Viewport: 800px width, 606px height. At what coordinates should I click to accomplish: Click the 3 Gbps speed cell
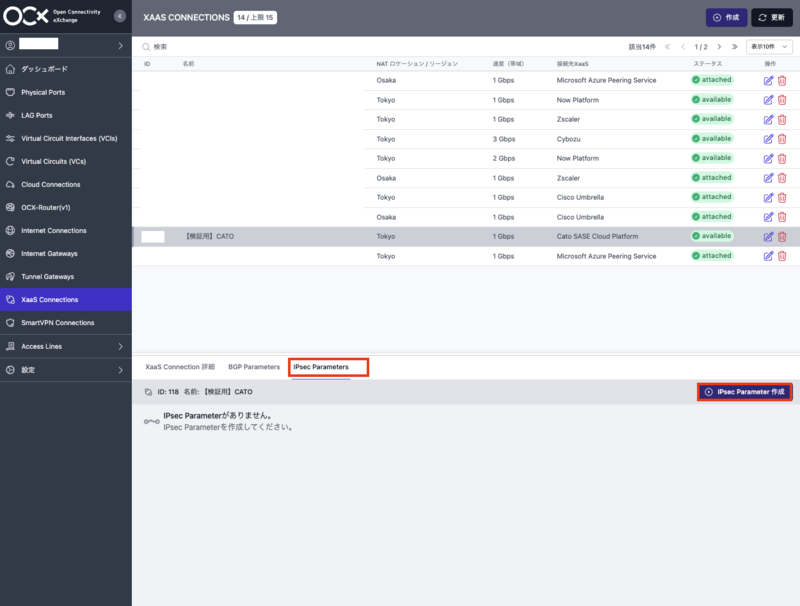tap(504, 139)
